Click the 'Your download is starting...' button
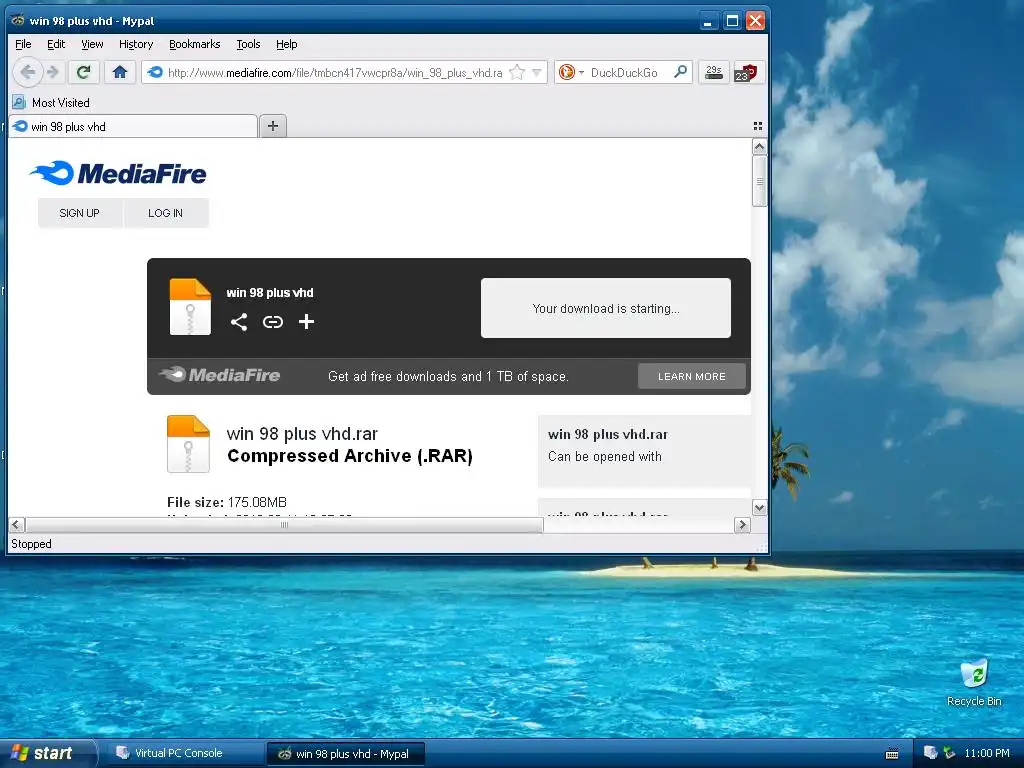 point(605,308)
